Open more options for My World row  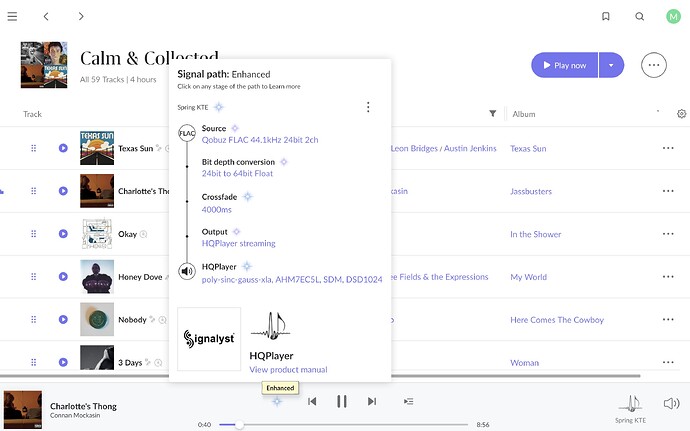[668, 276]
